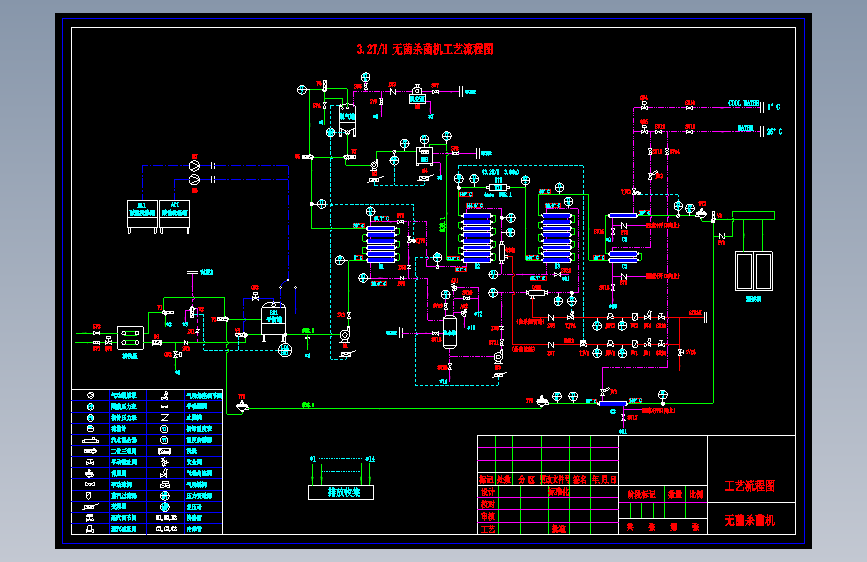Select the degassing tank symbol at top
Image resolution: width=867 pixels, height=562 pixels.
347,119
